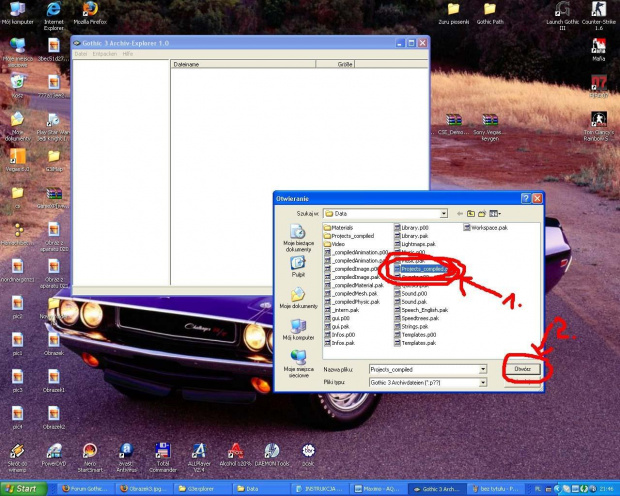
Task: Expand the Nazwa pliku dropdown arrow
Action: pyautogui.click(x=483, y=369)
